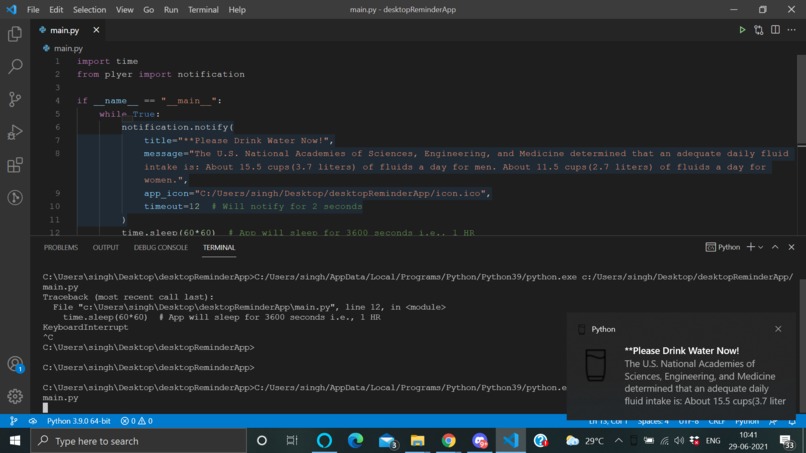
Task: Click 'KeyboardInterrupt' in the terminal output
Action: tap(85, 327)
